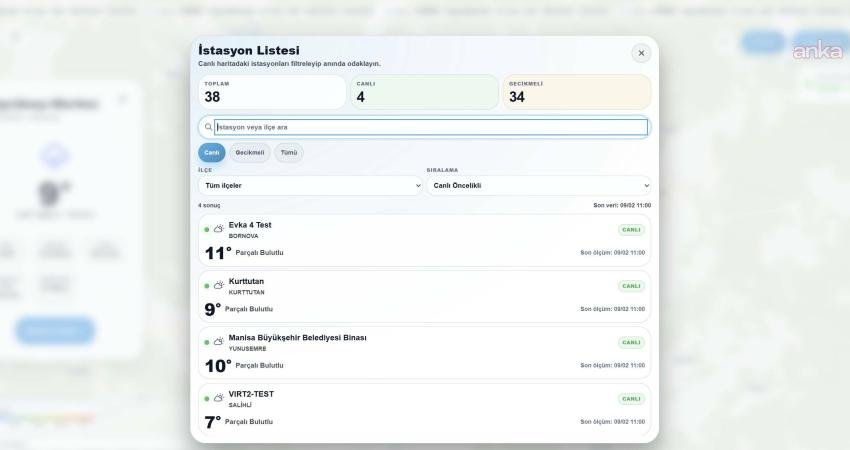This screenshot has width=850, height=450.
Task: Select the Tümü filter chip
Action: (289, 153)
